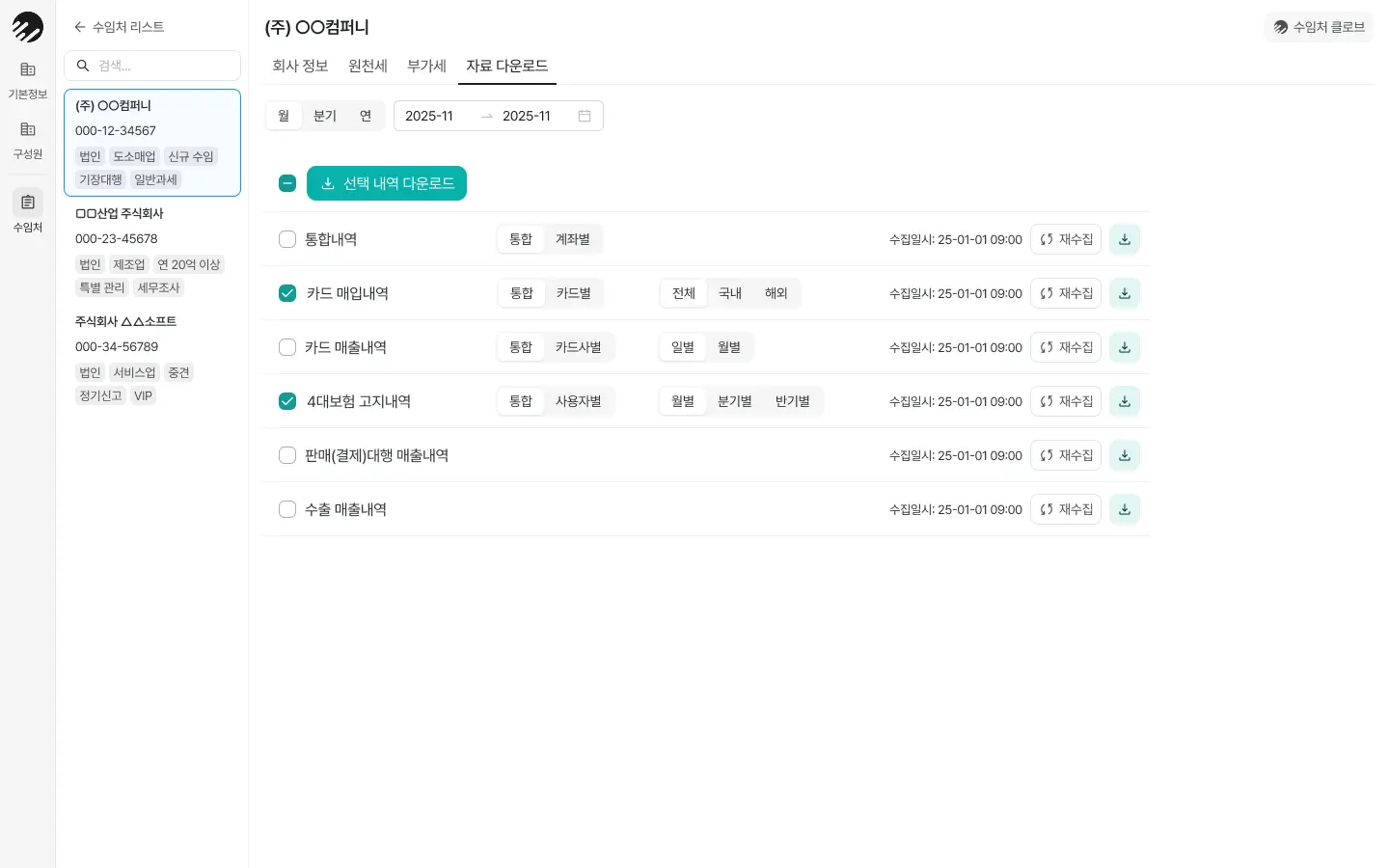
Task: Switch 카드 매출내역 to 카드사별
Action: (578, 347)
